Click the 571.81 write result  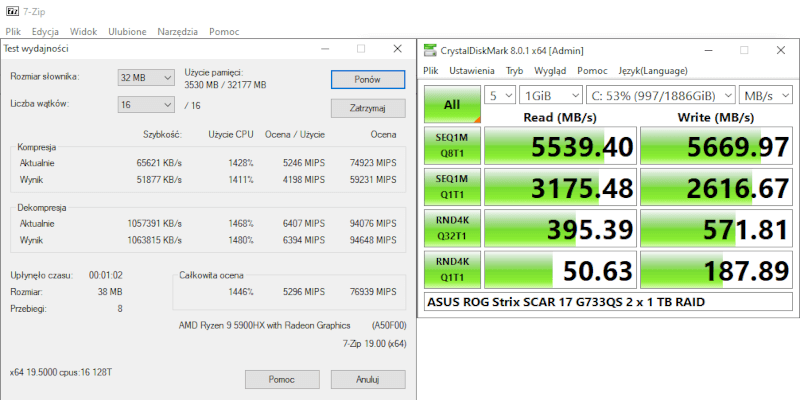pyautogui.click(x=716, y=229)
